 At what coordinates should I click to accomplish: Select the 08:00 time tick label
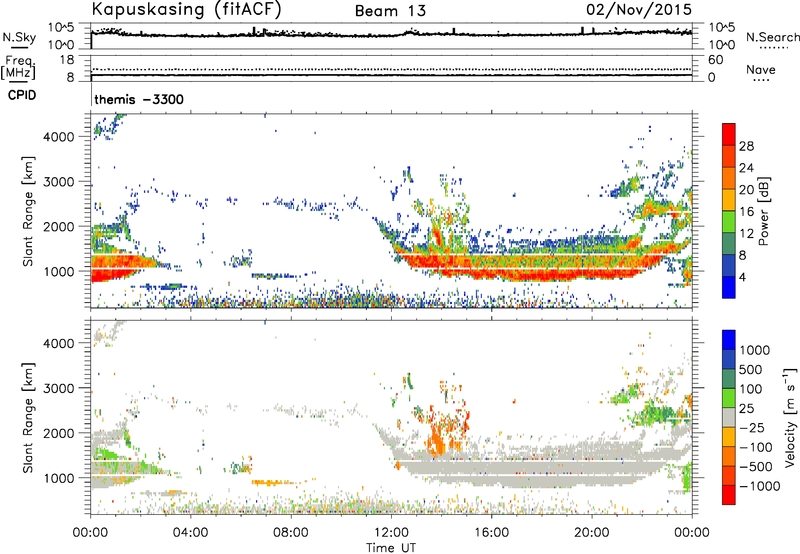tap(291, 533)
